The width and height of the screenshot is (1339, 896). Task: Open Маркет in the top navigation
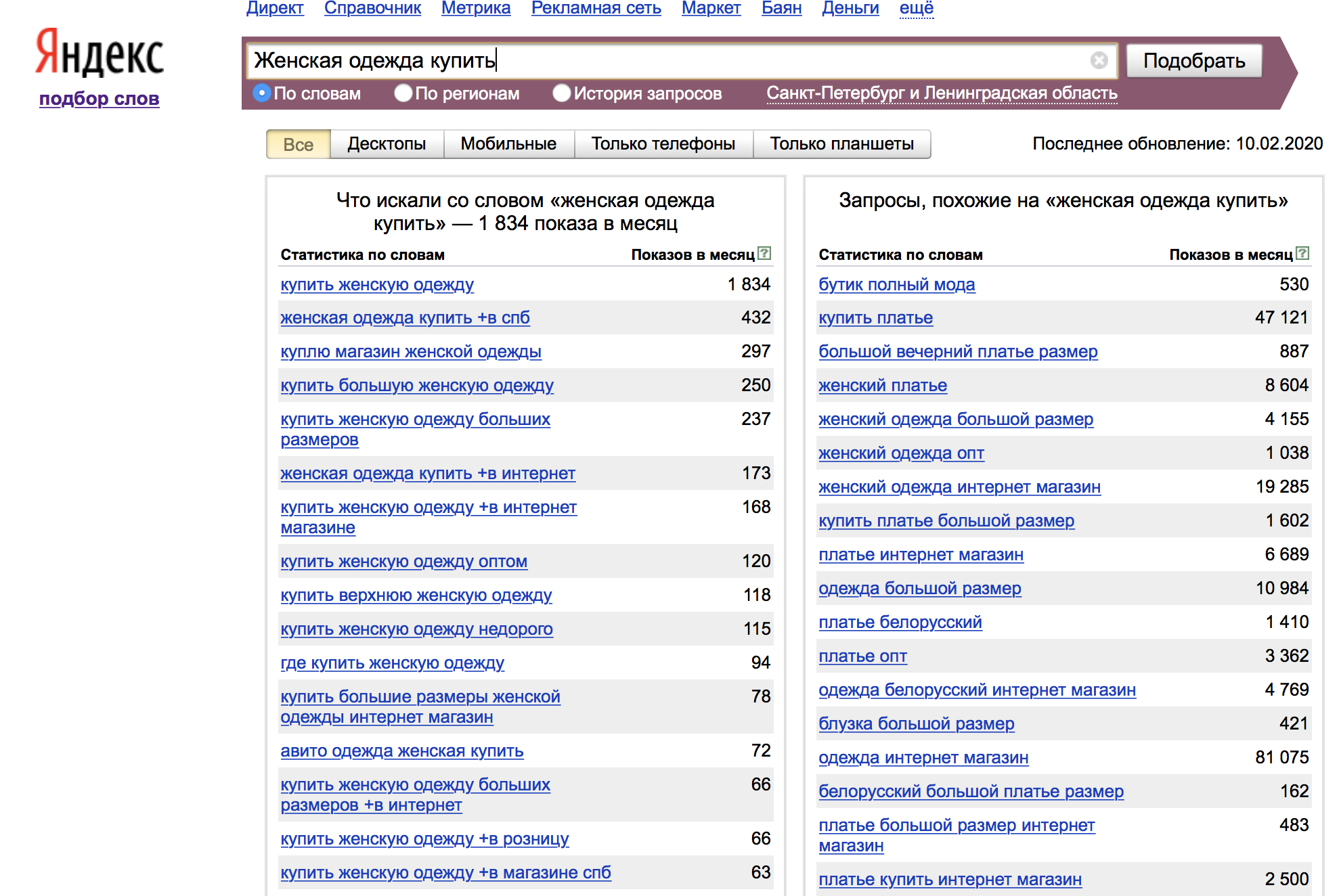click(x=711, y=9)
